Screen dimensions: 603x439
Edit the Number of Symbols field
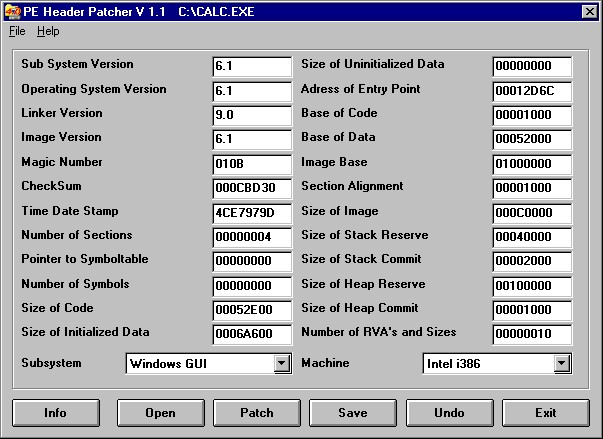252,286
